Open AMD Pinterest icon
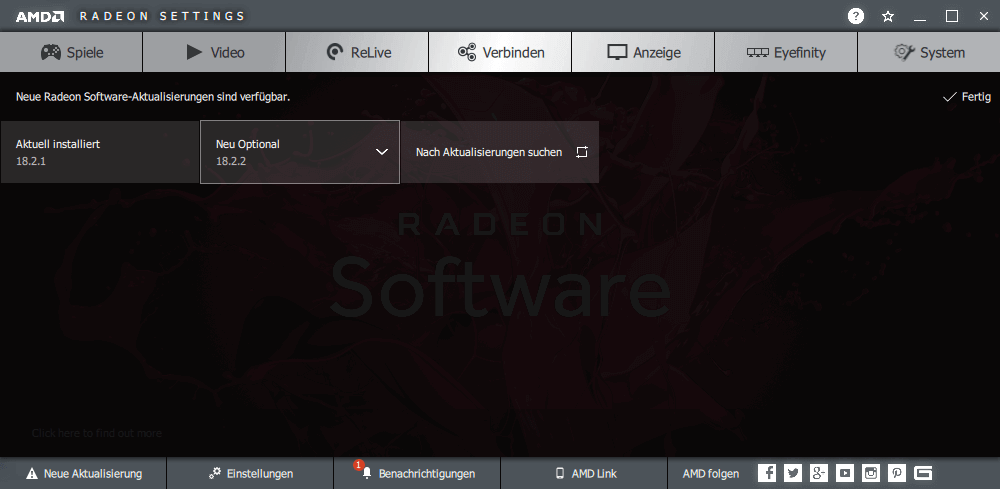 pyautogui.click(x=897, y=473)
